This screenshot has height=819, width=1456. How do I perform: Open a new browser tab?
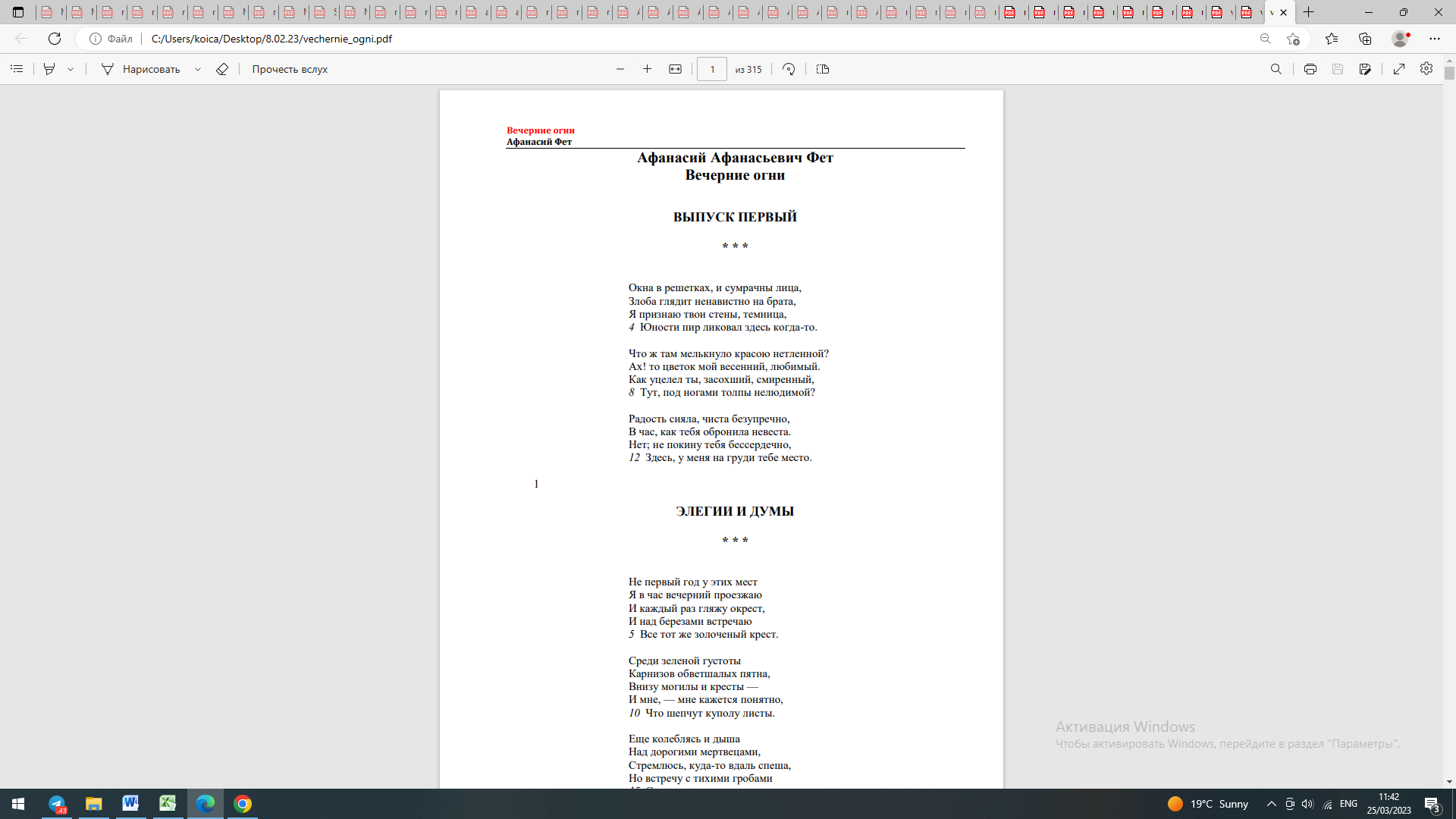pyautogui.click(x=1309, y=12)
